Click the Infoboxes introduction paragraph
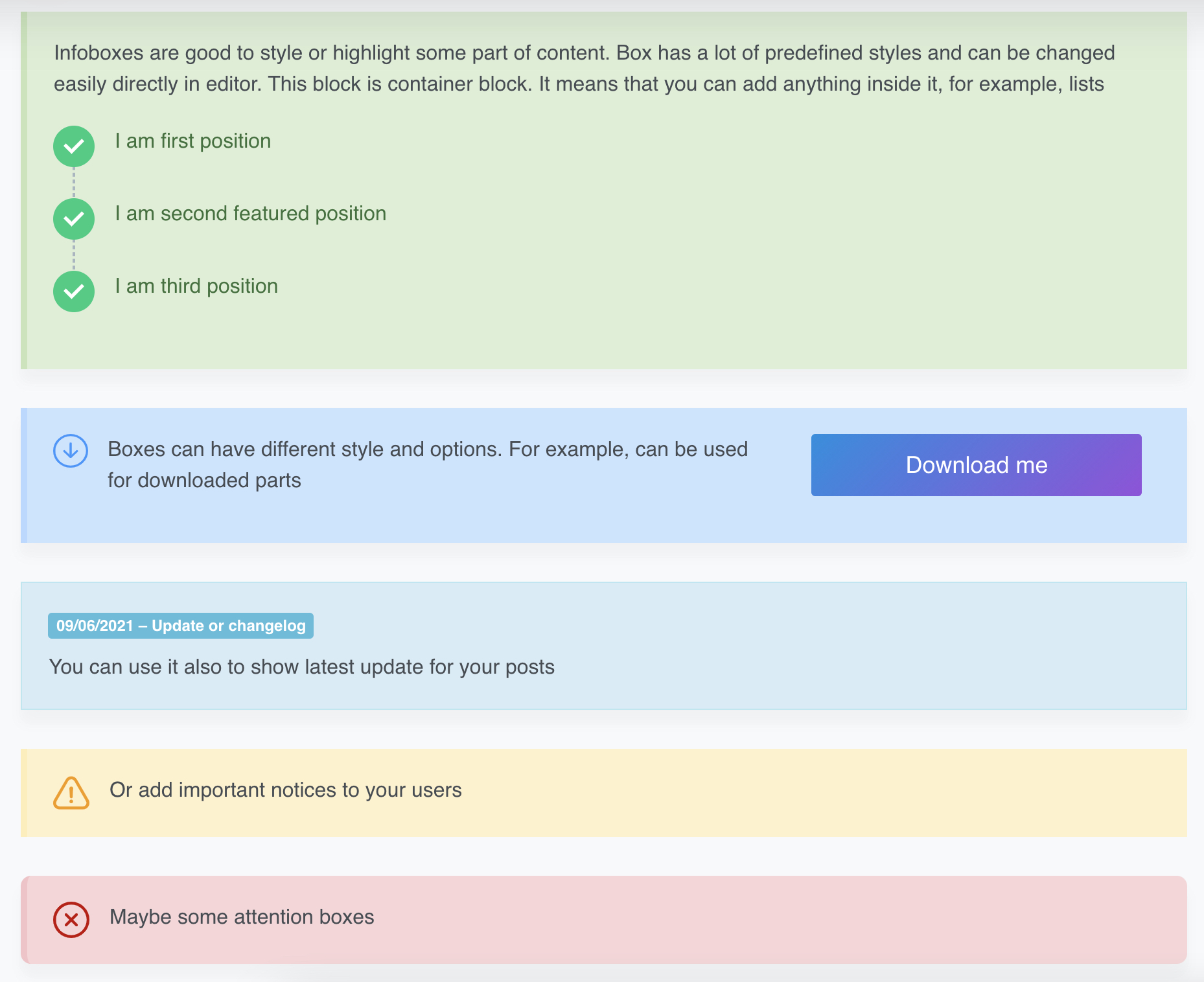Viewport: 1204px width, 982px height. pos(583,68)
